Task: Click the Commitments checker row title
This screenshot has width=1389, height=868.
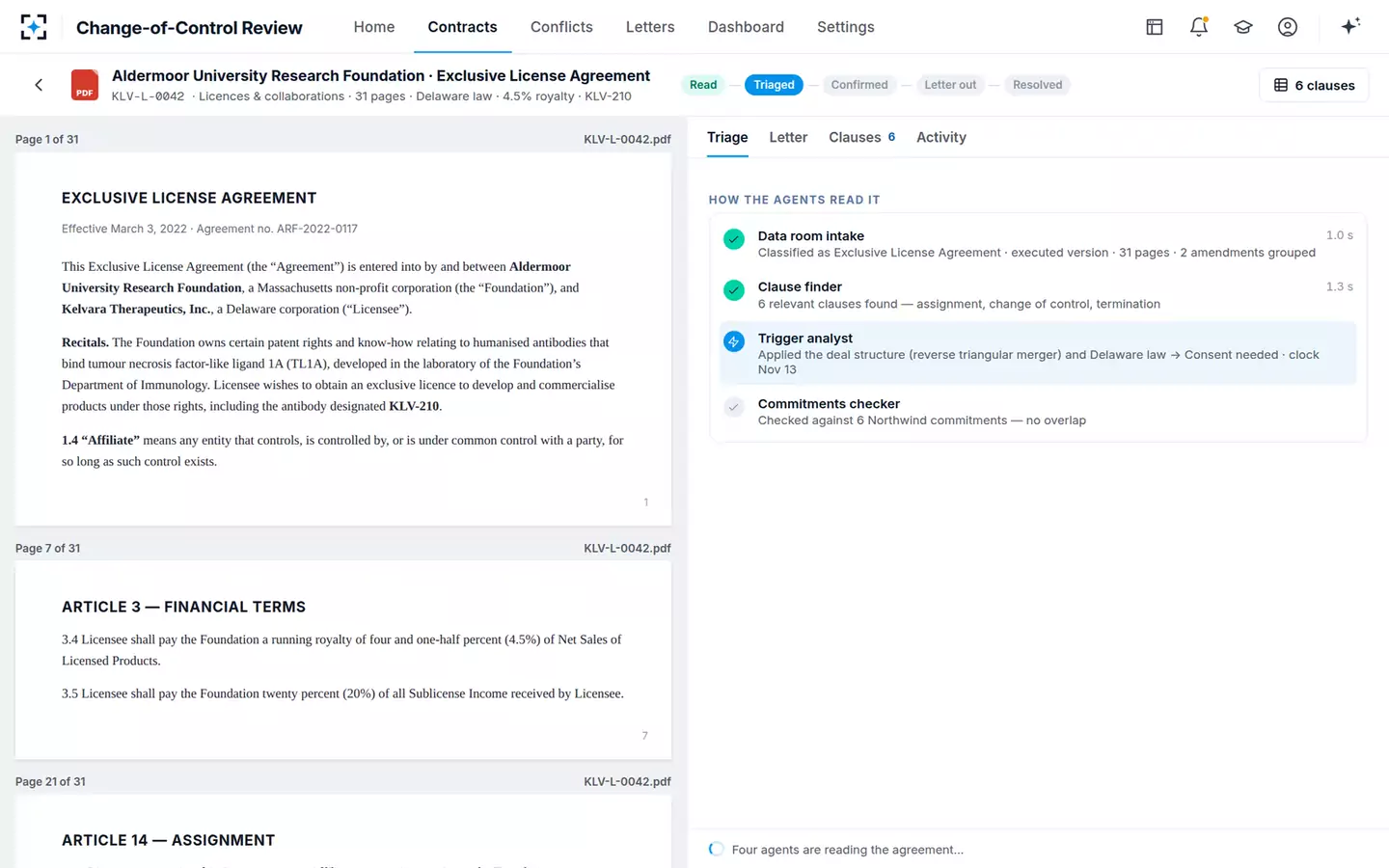Action: [829, 403]
